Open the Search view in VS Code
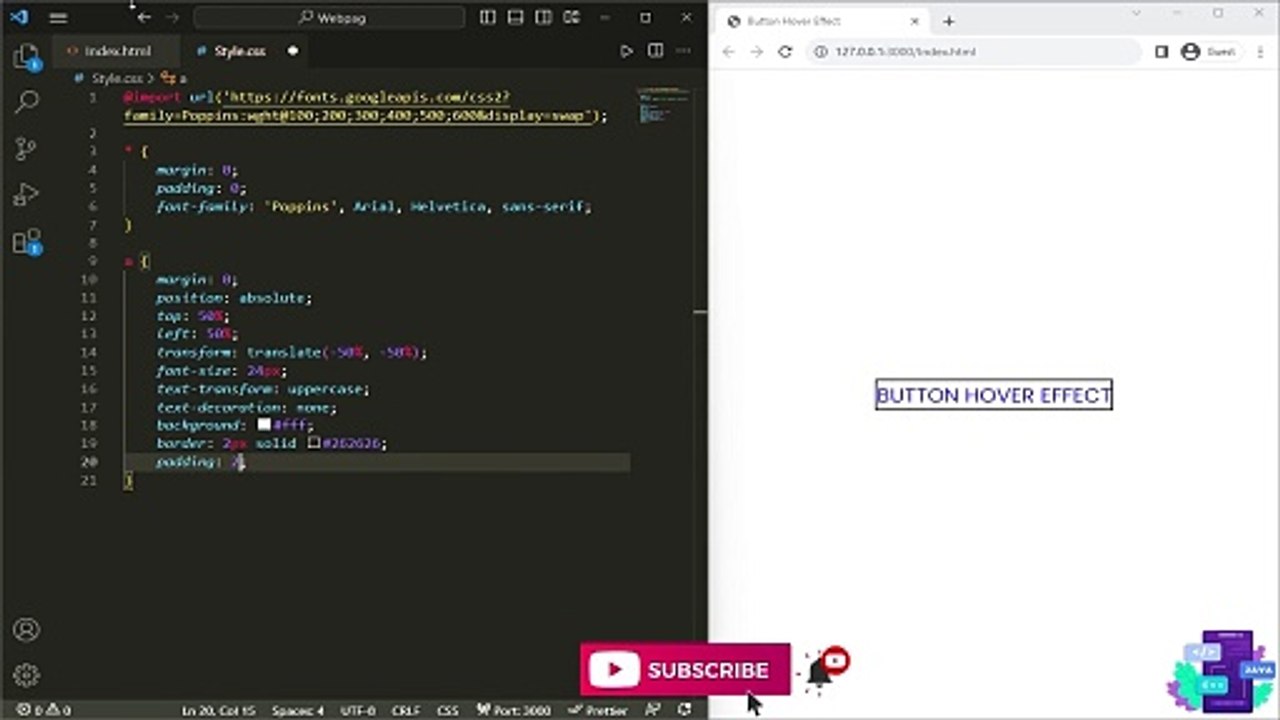The width and height of the screenshot is (1280, 720). click(27, 102)
